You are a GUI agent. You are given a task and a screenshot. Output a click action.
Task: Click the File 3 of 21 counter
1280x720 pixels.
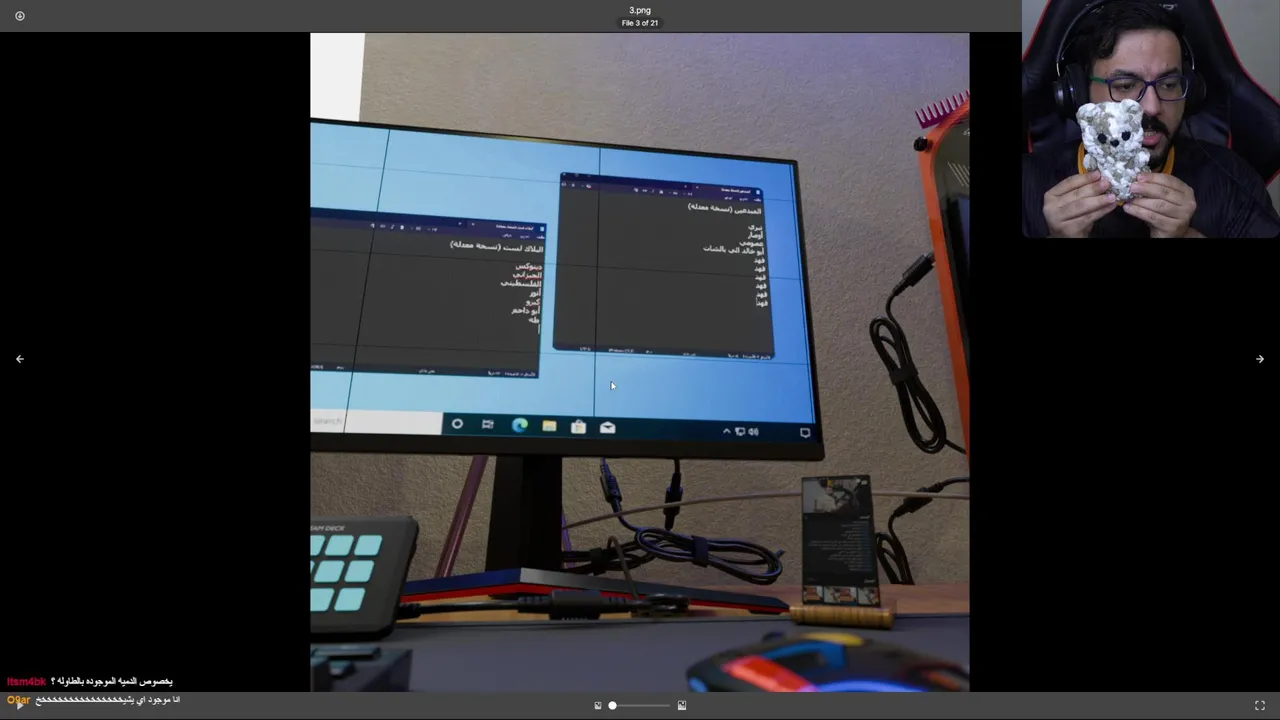click(x=640, y=23)
